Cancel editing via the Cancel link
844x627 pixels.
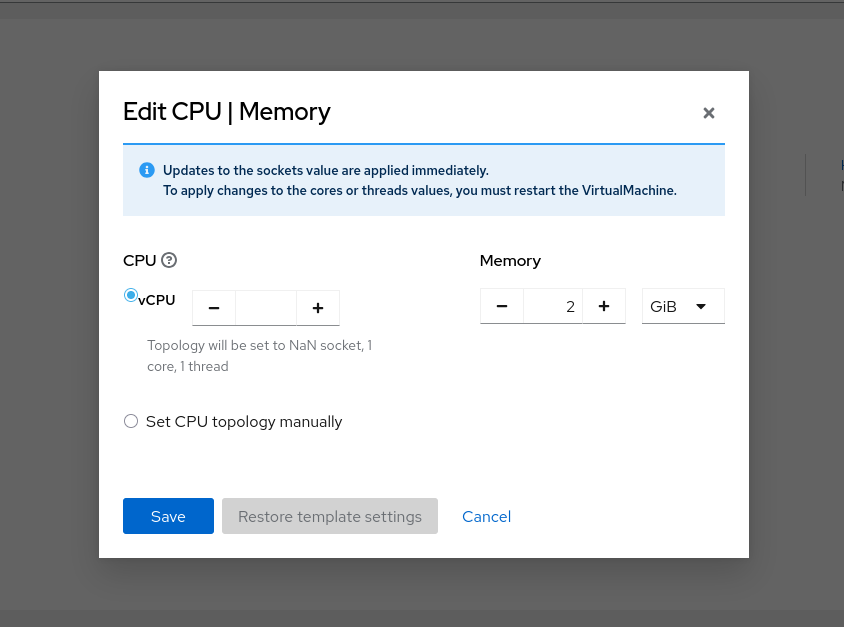486,516
